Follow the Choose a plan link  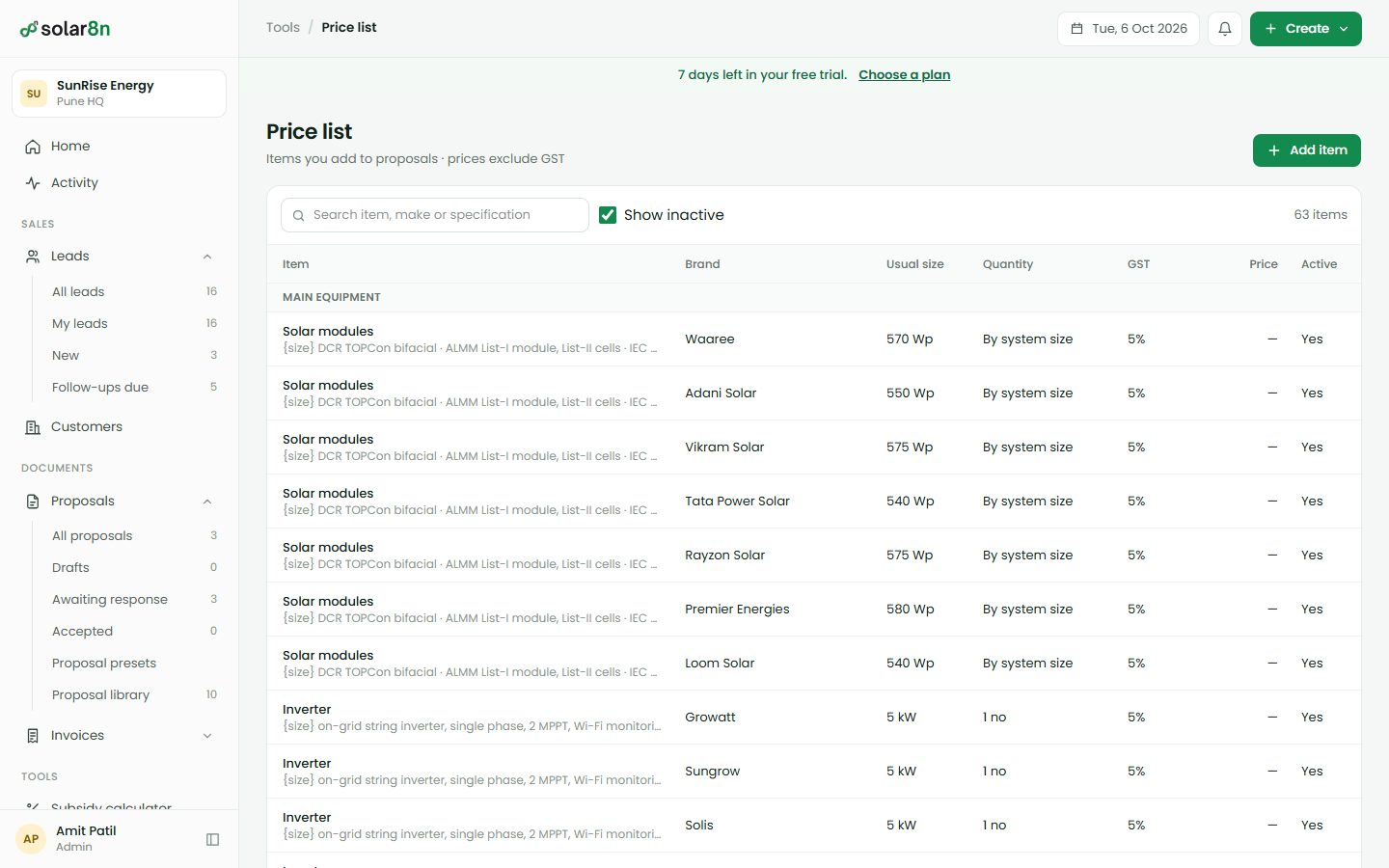(x=904, y=75)
